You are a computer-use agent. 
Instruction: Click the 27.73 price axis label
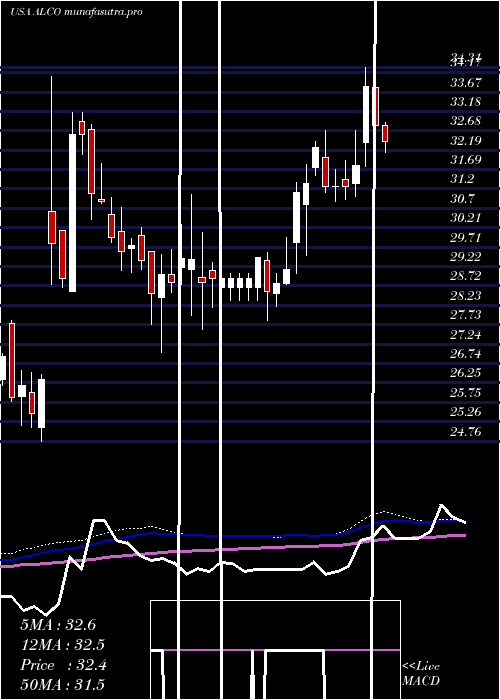466,315
